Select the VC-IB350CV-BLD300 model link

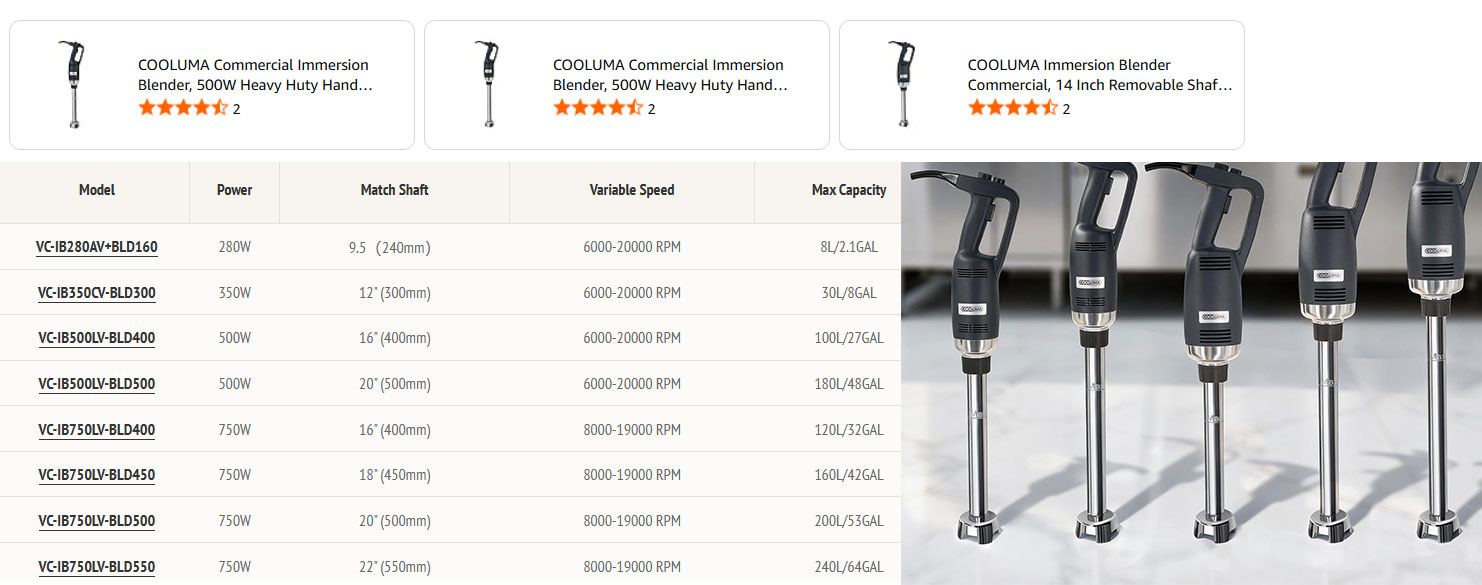(97, 293)
